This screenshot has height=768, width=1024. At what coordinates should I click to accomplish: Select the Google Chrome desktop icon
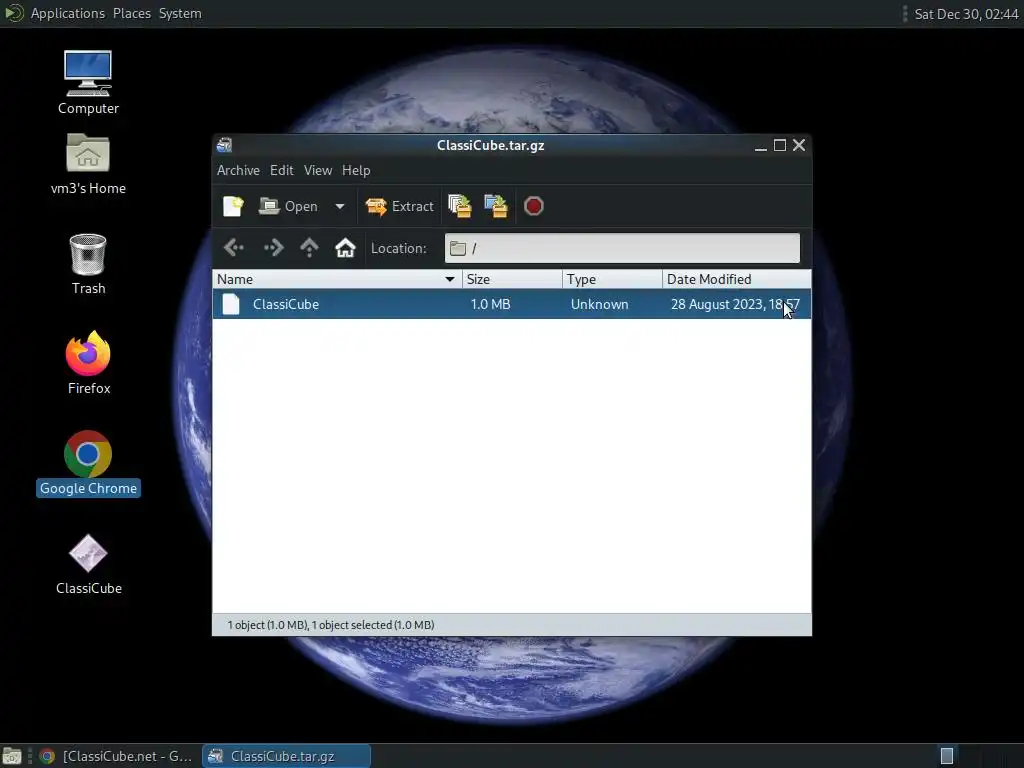coord(88,463)
